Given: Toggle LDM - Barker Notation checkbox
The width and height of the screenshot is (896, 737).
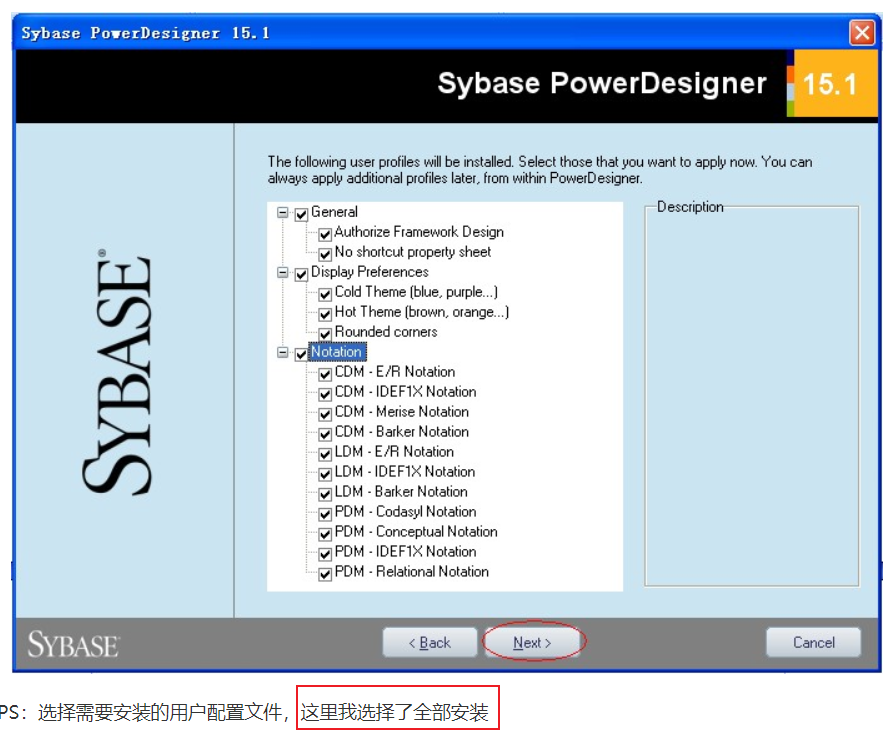Looking at the screenshot, I should click(325, 494).
